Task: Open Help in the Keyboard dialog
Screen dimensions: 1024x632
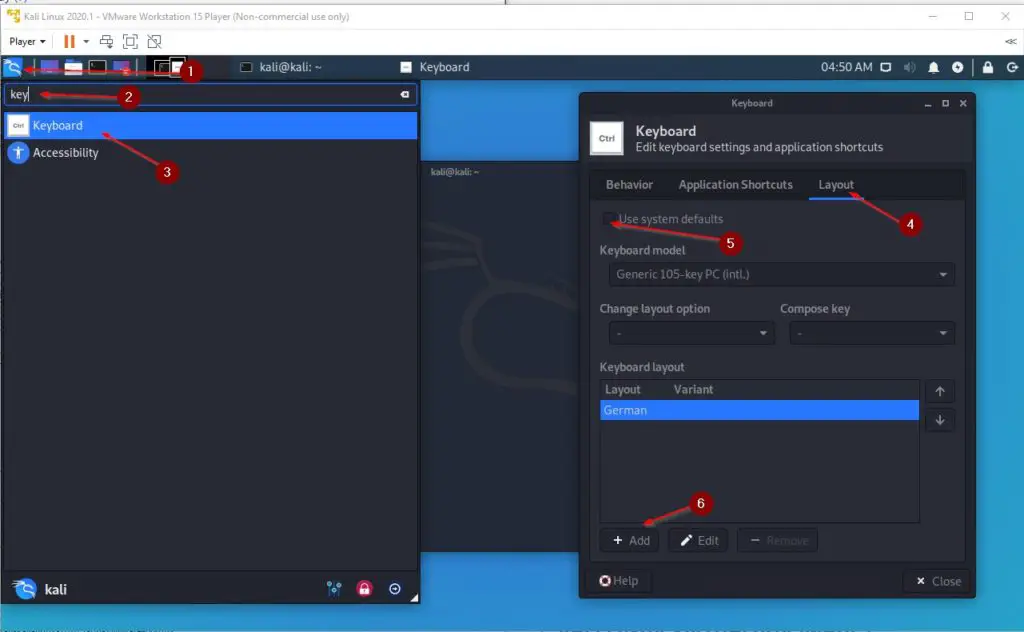Action: coord(619,580)
